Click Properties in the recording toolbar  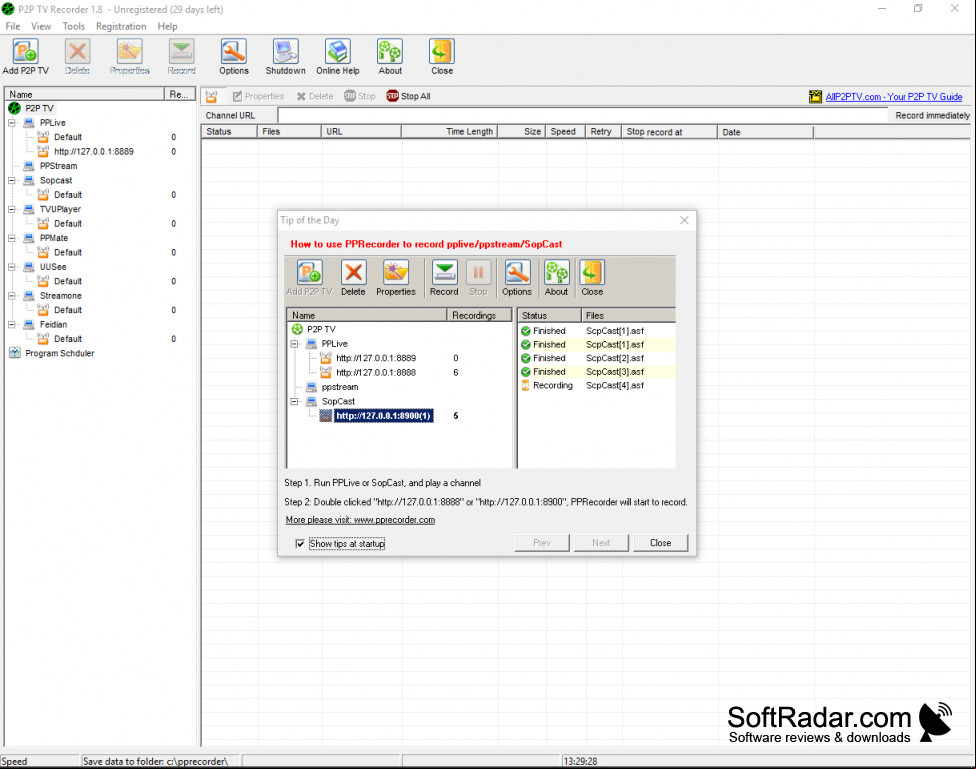click(258, 96)
